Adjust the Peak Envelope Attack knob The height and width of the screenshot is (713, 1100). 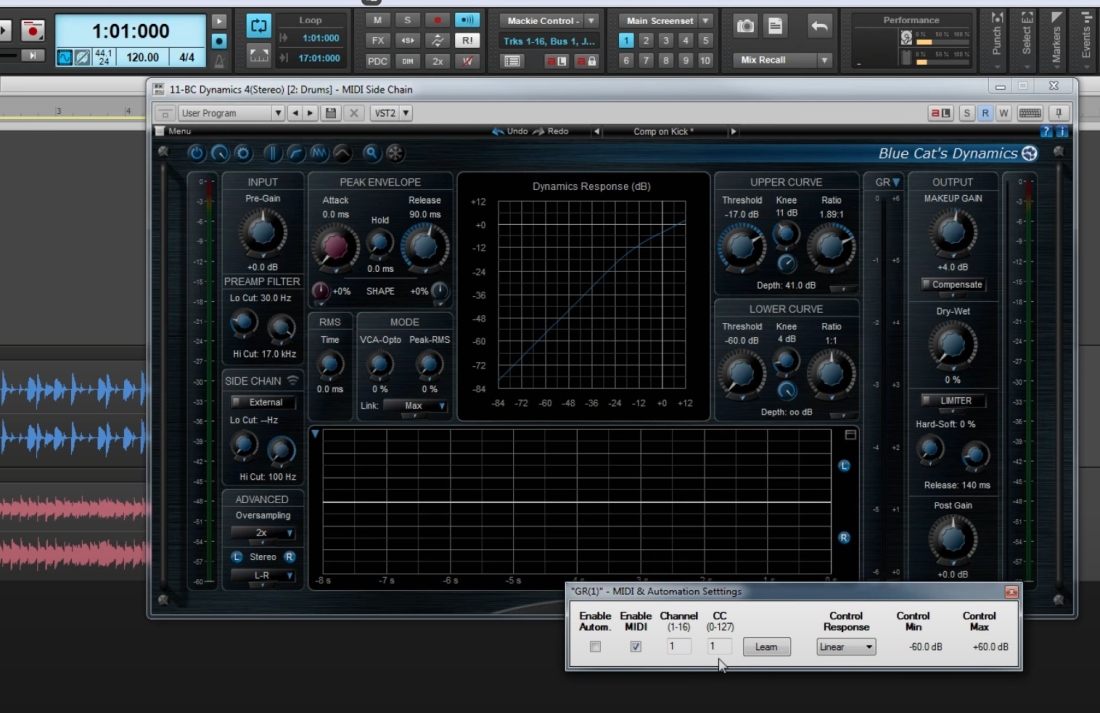(x=335, y=246)
